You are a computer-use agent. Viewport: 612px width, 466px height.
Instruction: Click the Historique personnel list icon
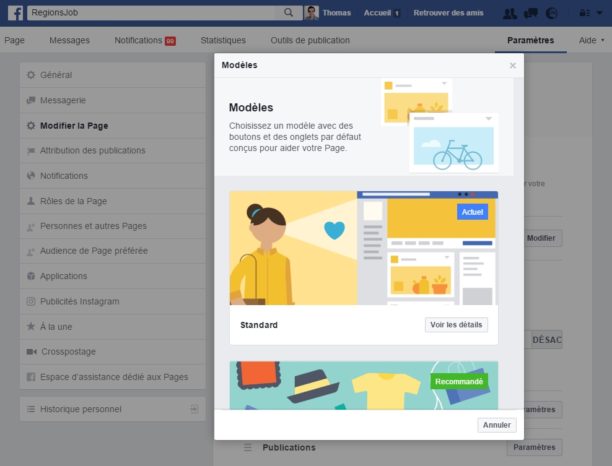coord(31,409)
